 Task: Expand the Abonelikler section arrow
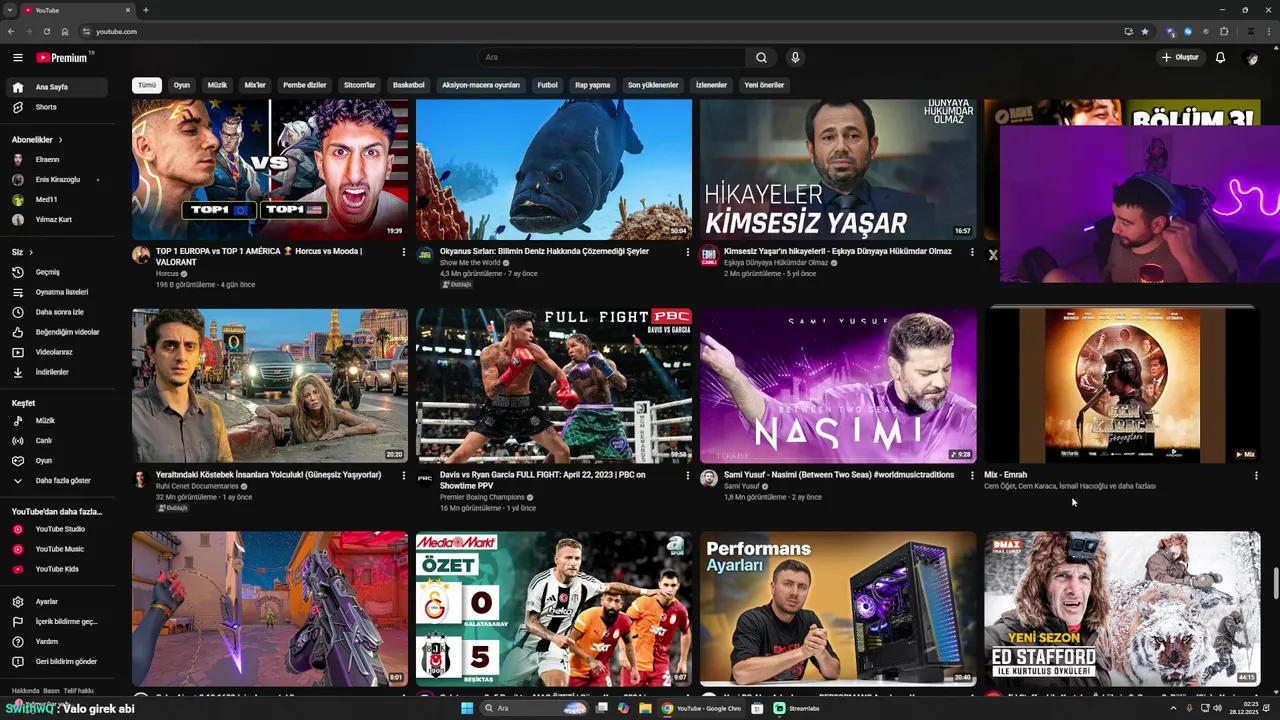coord(60,140)
